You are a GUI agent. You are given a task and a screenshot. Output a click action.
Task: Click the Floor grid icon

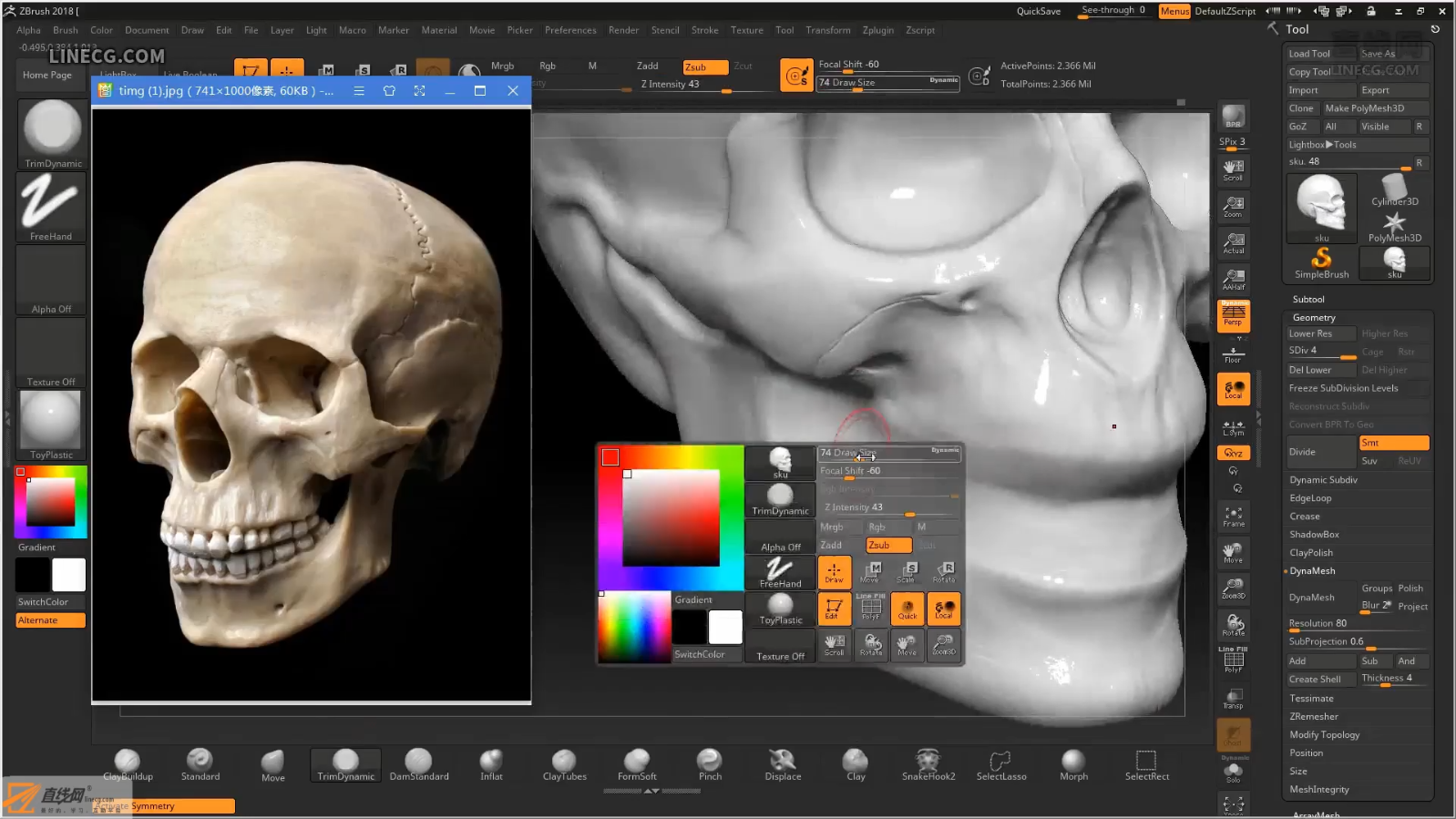pos(1233,353)
